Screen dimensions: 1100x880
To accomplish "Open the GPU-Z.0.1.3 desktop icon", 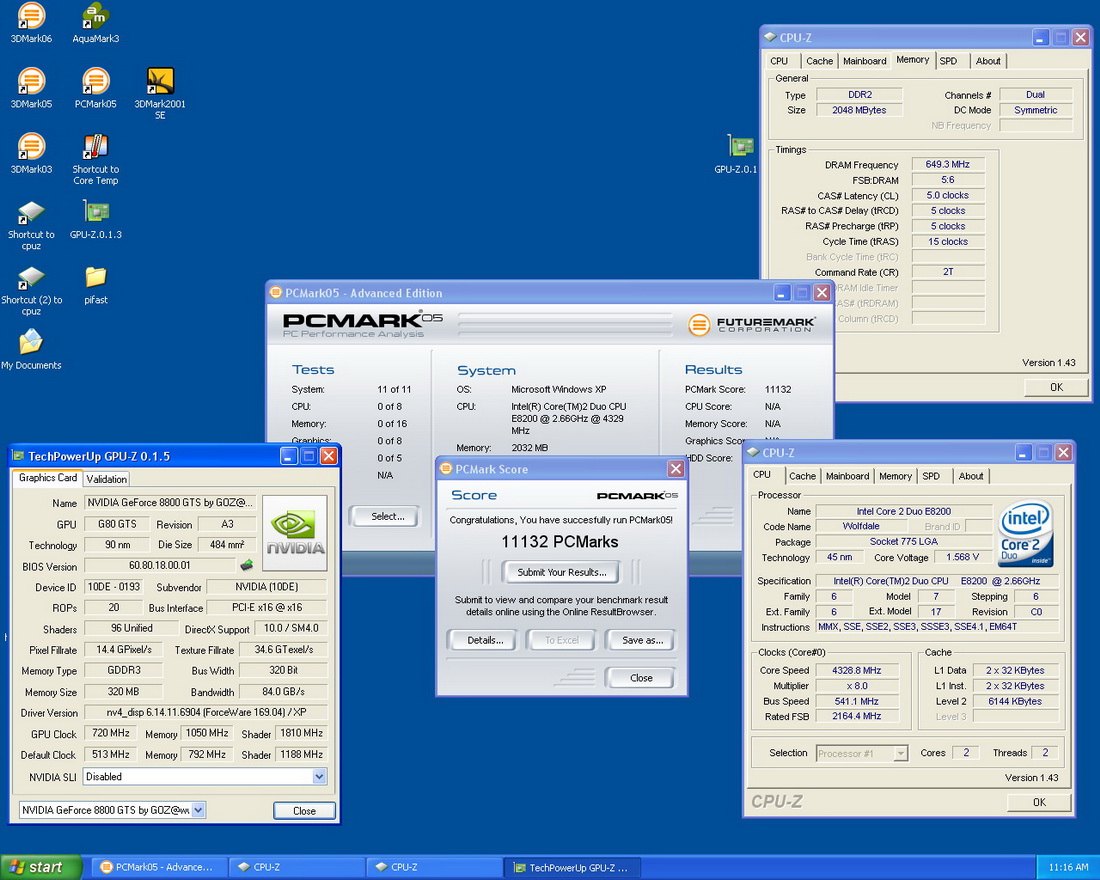I will tap(95, 219).
